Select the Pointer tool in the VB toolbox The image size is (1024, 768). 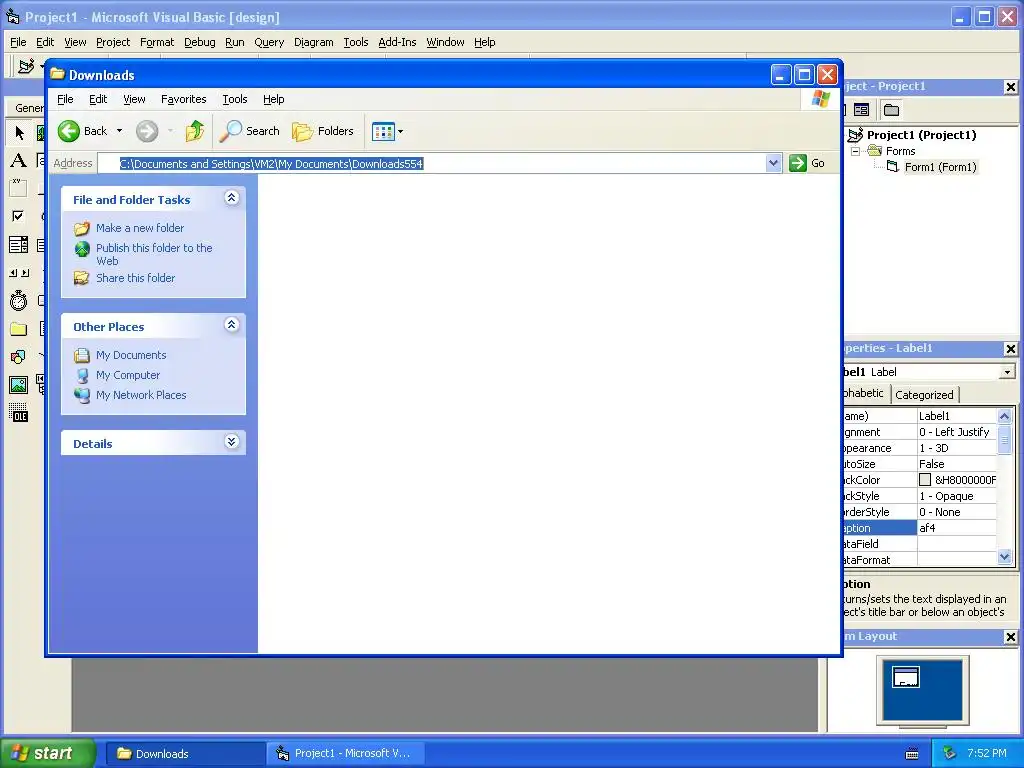[x=19, y=133]
